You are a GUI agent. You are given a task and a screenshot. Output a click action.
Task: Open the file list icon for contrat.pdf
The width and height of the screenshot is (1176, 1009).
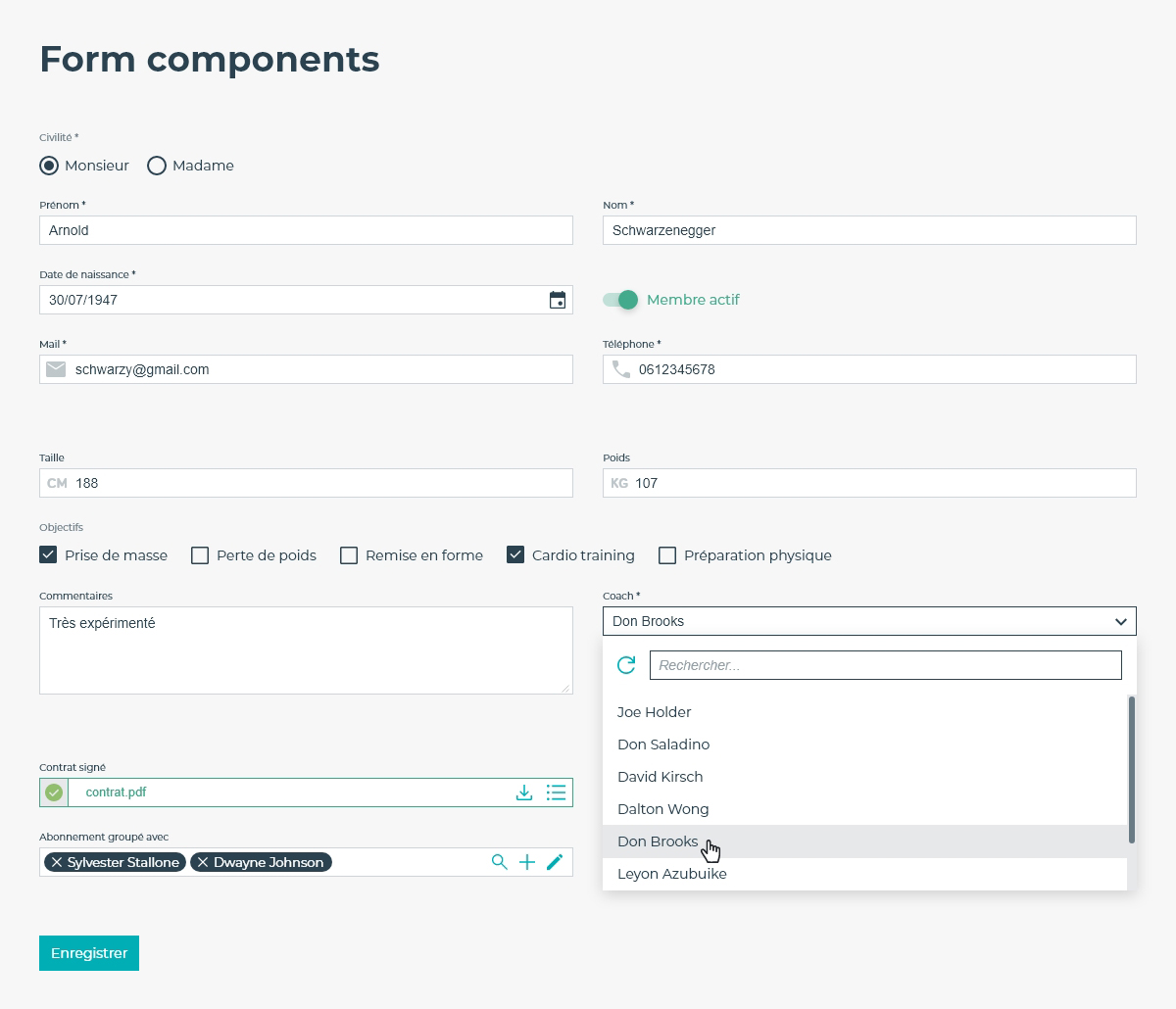coord(556,793)
